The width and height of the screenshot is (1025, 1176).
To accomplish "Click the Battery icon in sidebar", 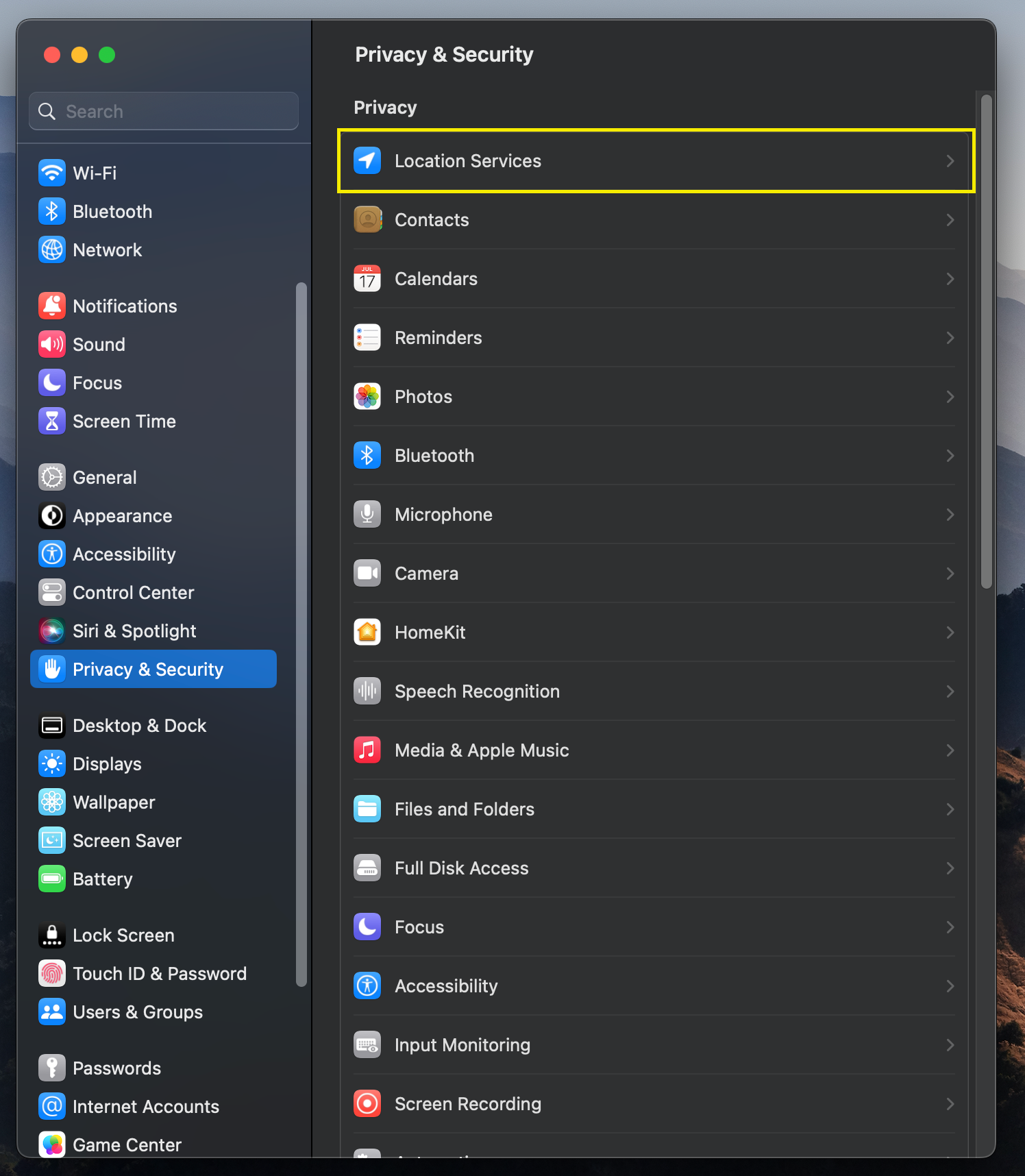I will [x=52, y=879].
